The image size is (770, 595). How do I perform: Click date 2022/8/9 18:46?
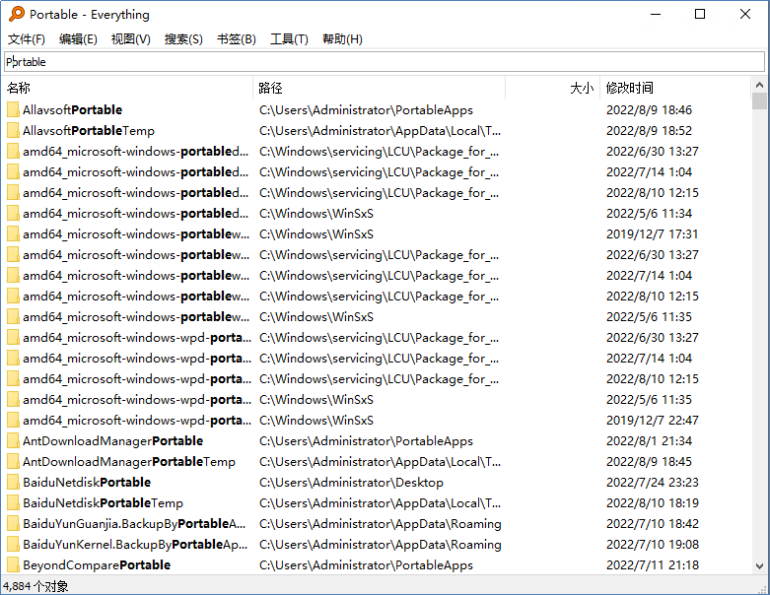(x=649, y=109)
